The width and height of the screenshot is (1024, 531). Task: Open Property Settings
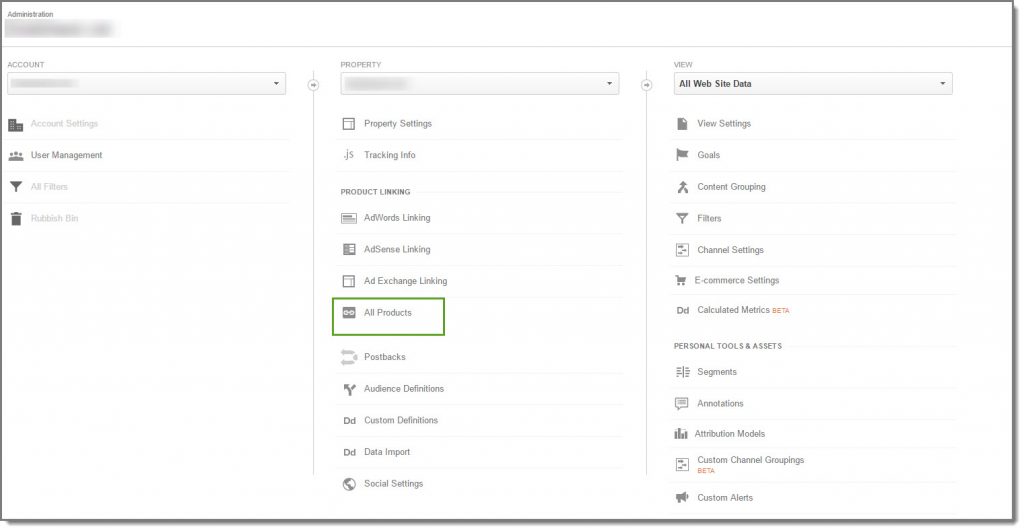tap(398, 124)
